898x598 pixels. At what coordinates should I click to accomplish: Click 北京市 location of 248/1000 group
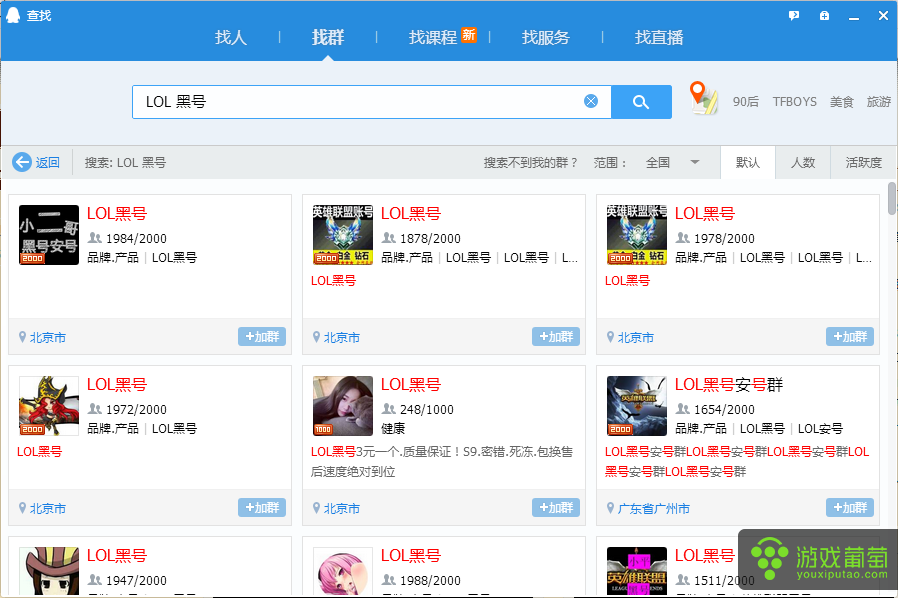[x=341, y=509]
